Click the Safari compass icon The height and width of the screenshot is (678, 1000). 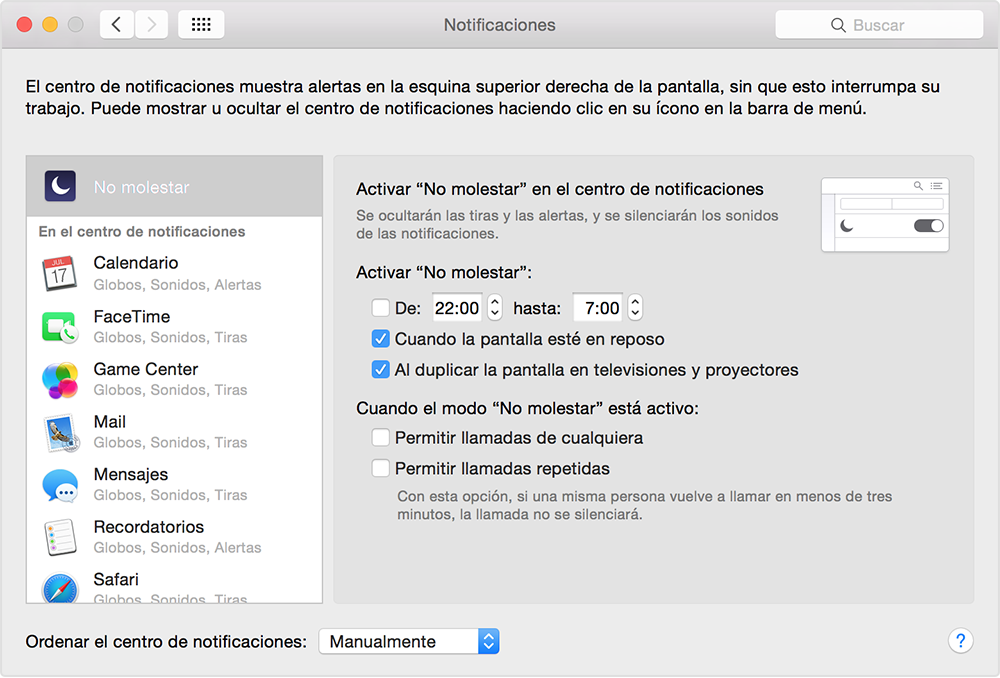point(60,588)
